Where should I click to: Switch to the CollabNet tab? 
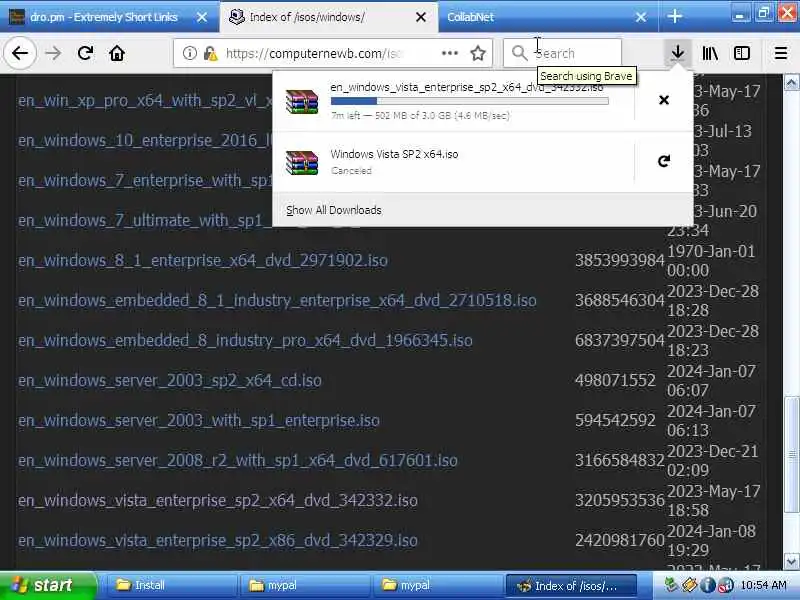coord(548,17)
